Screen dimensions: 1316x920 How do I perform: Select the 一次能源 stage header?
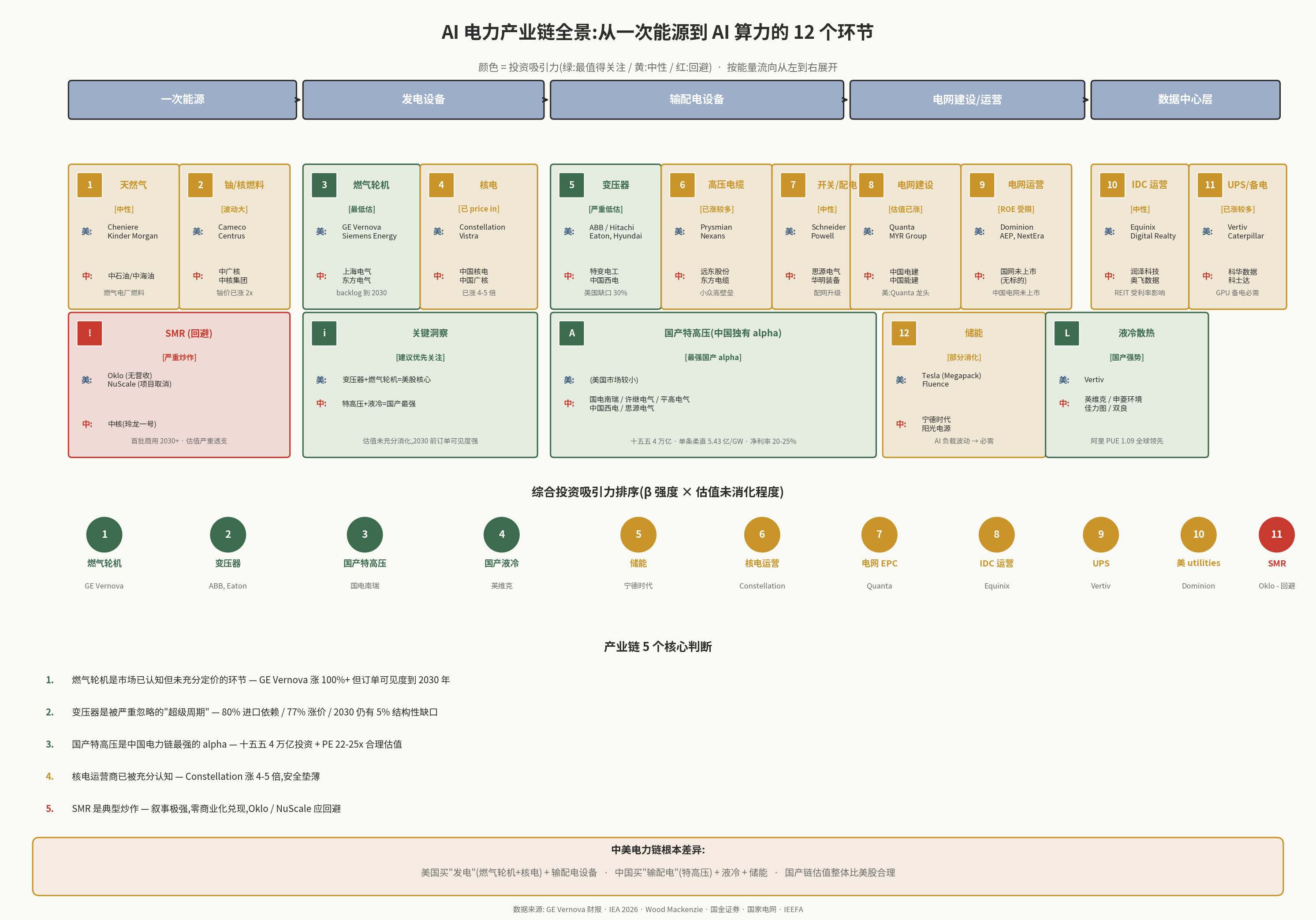182,100
